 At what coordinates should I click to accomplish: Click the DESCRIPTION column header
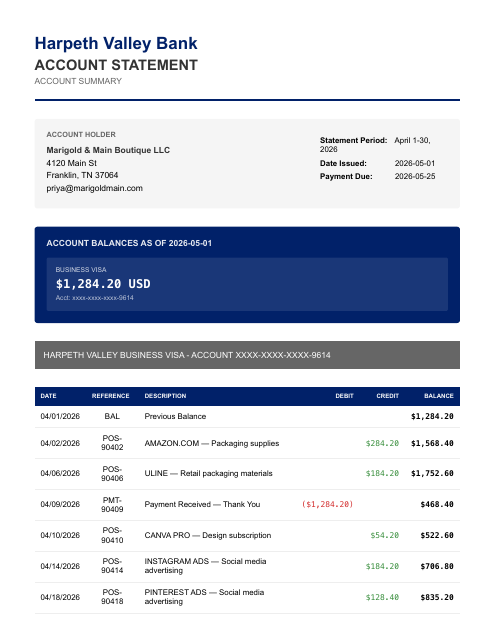(165, 396)
